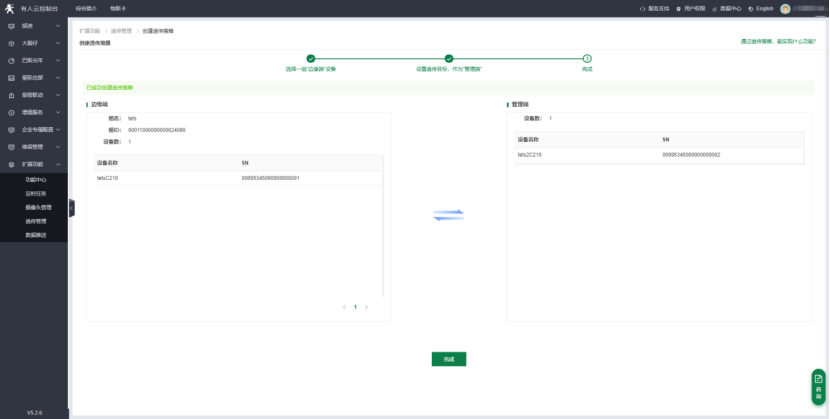830x419 pixels.
Task: Click the first step checkmark circle
Action: [x=311, y=59]
